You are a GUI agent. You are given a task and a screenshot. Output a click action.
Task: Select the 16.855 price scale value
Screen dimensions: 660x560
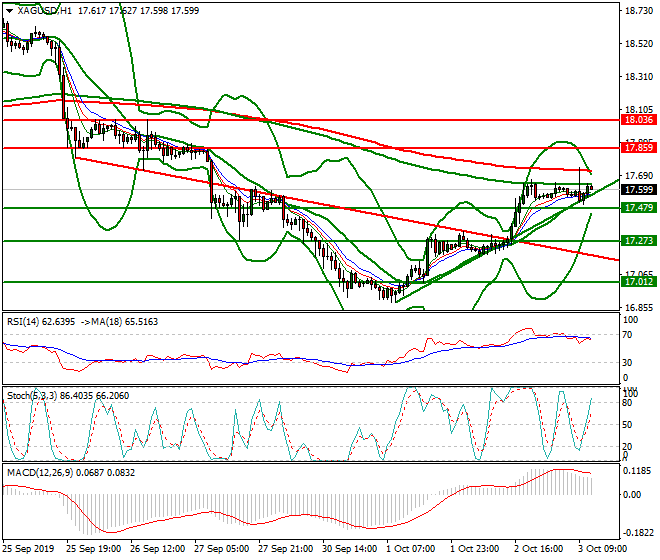coord(639,308)
